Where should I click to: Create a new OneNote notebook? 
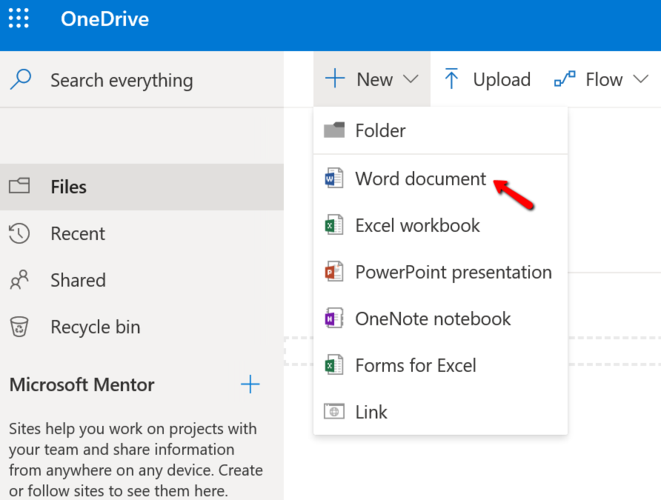[441, 319]
